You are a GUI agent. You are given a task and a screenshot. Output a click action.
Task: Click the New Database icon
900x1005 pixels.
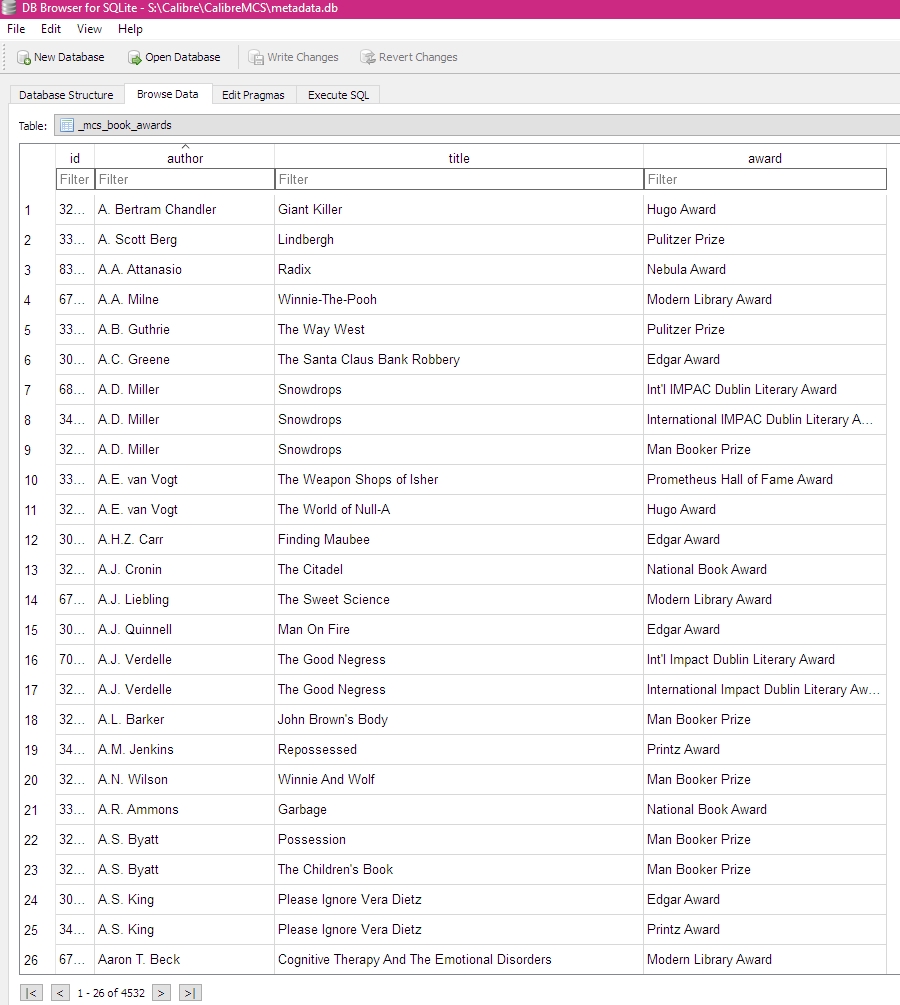tap(24, 58)
